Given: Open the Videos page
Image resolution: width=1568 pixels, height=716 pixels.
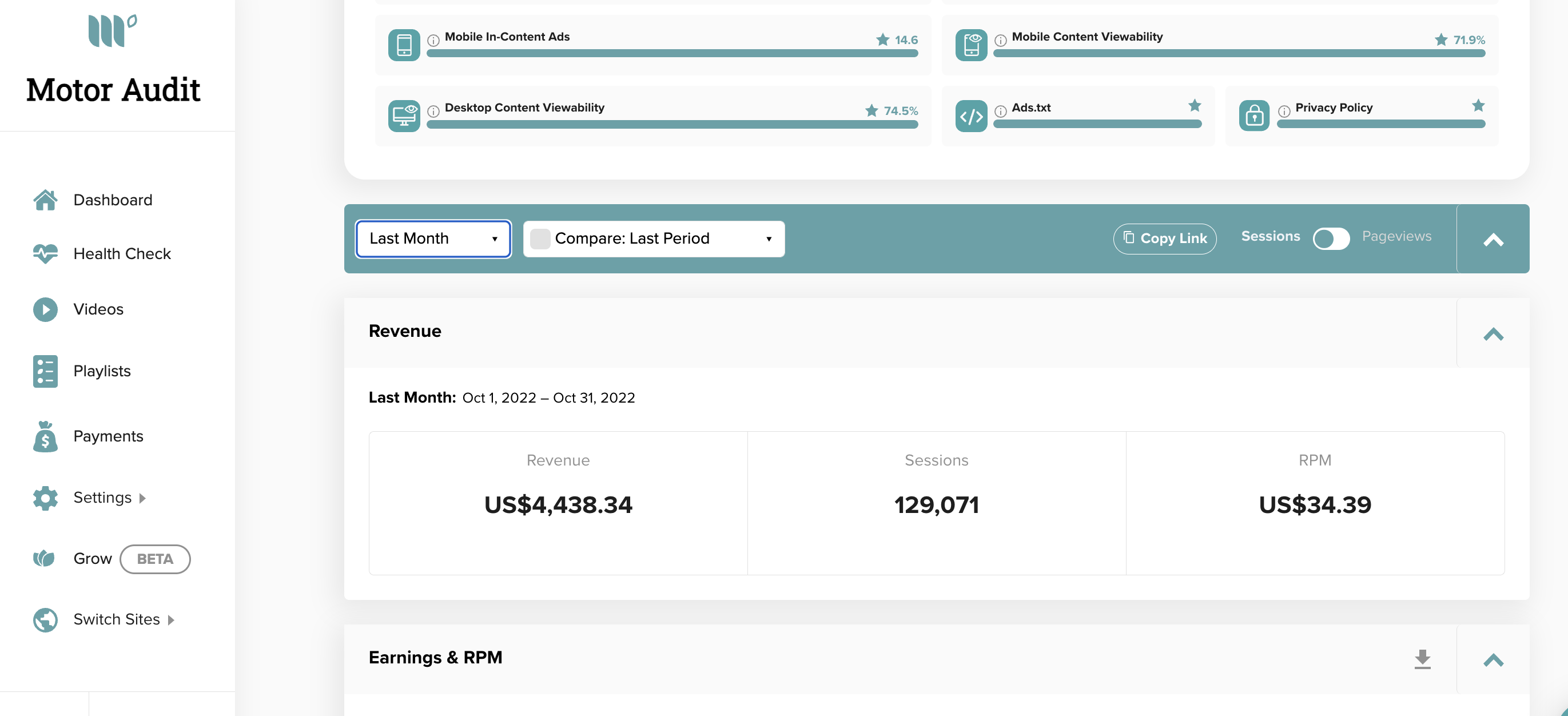Looking at the screenshot, I should click(98, 309).
